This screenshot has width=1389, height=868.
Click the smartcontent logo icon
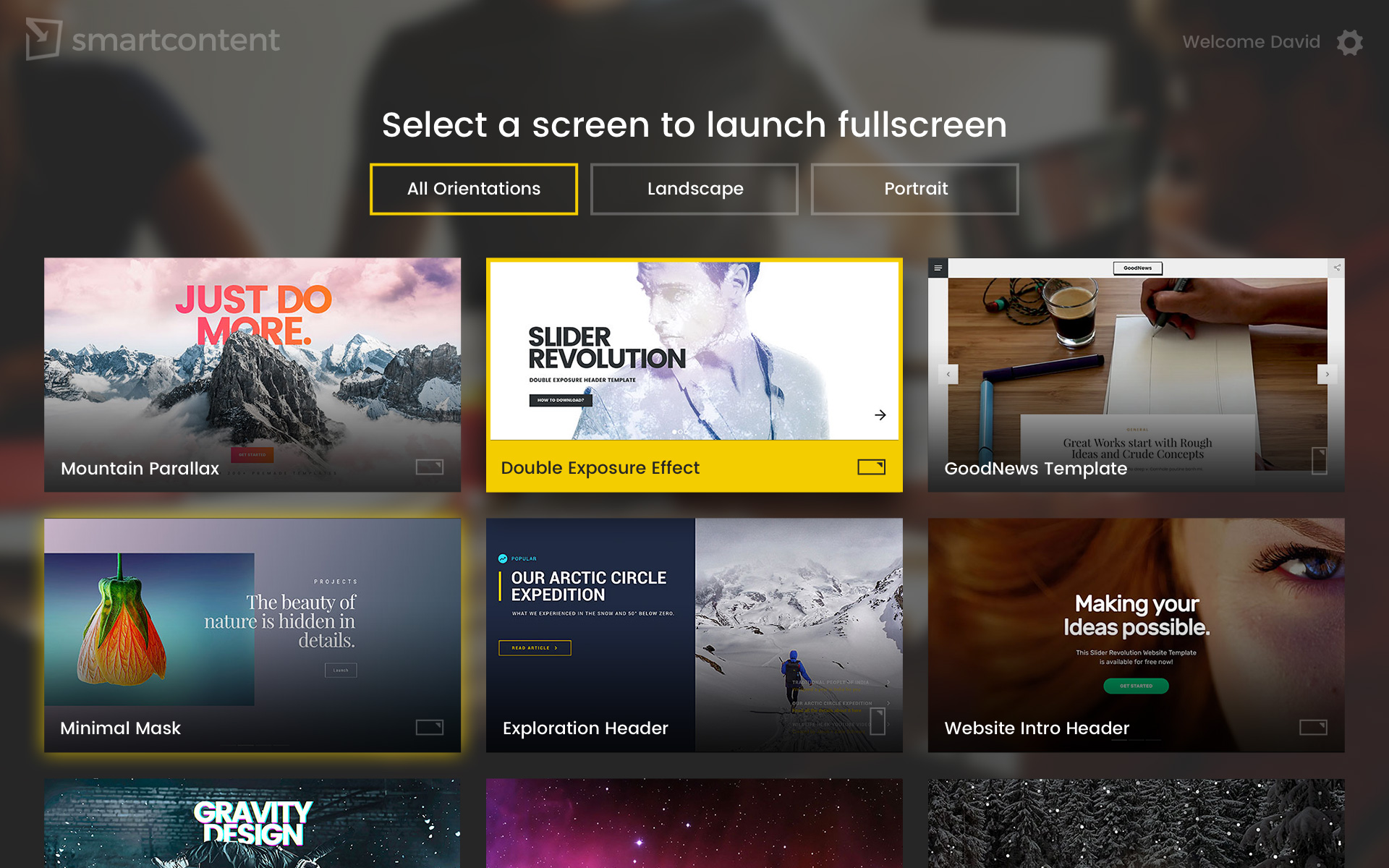tap(43, 40)
